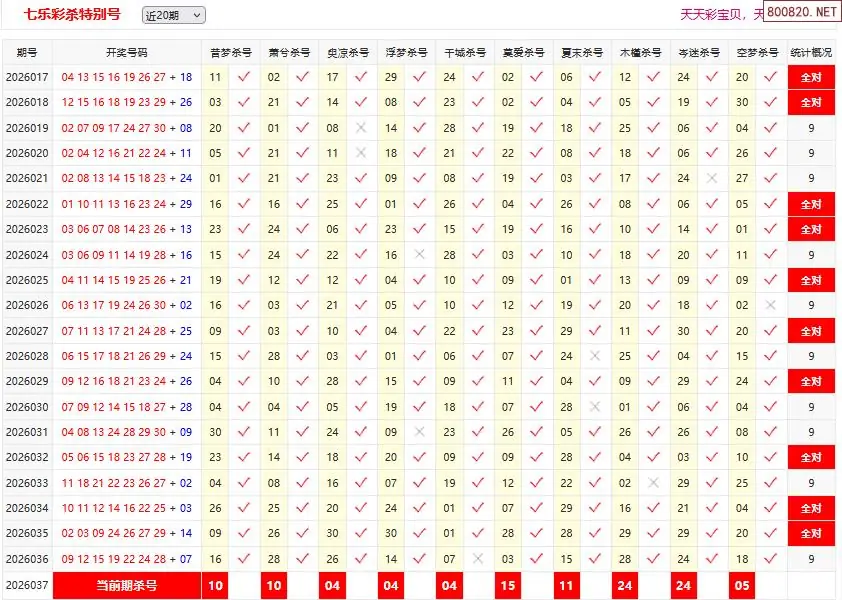Click the winning numbers for period 2026030
Screen dimensions: 842x600
126,407
